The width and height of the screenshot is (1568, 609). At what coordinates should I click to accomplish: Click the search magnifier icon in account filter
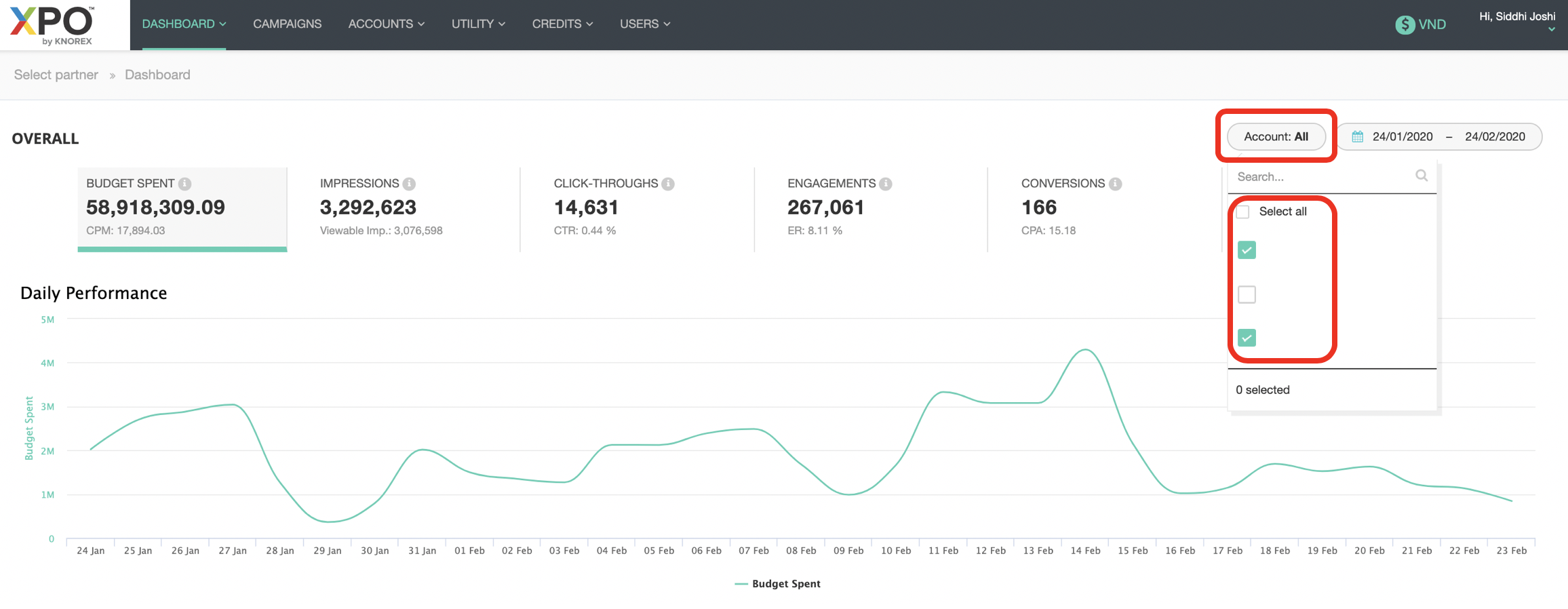click(1422, 176)
